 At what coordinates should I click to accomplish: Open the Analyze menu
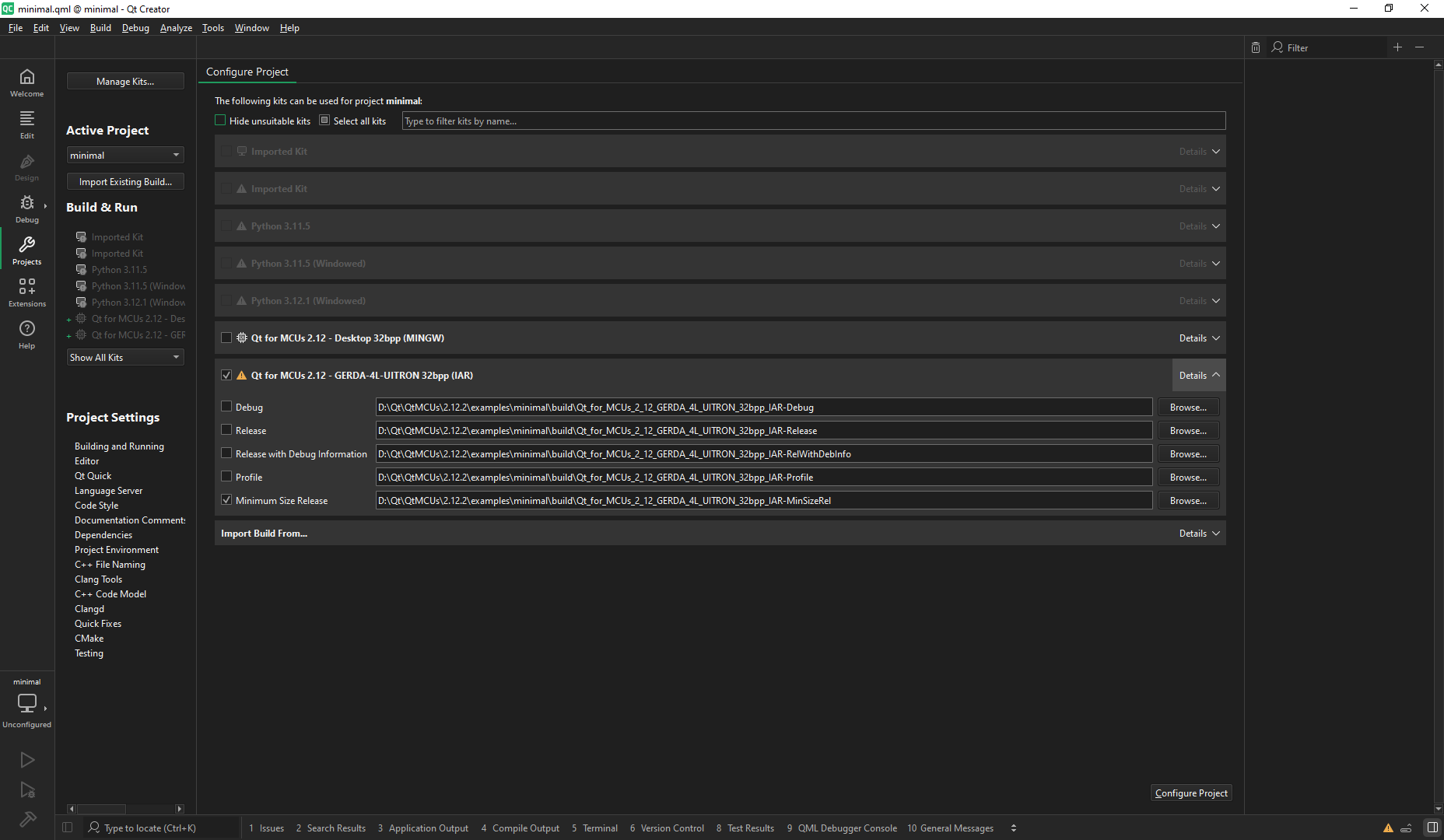176,28
